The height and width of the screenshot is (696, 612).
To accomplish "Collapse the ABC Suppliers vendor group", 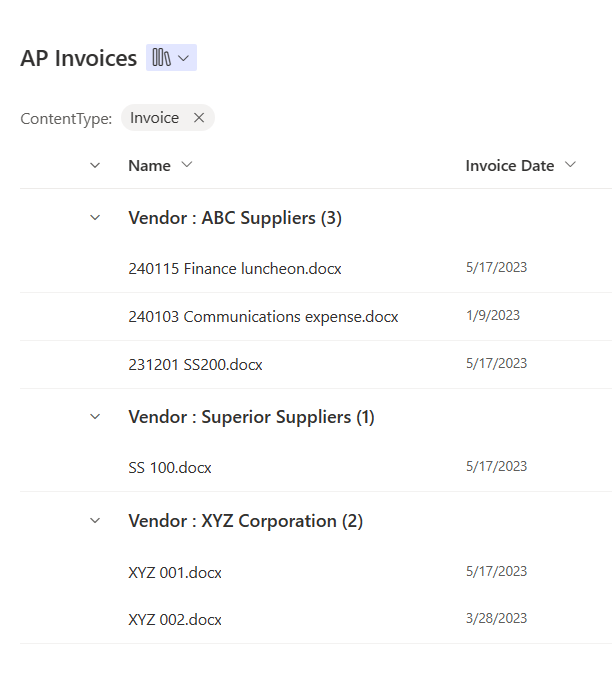I will 95,217.
